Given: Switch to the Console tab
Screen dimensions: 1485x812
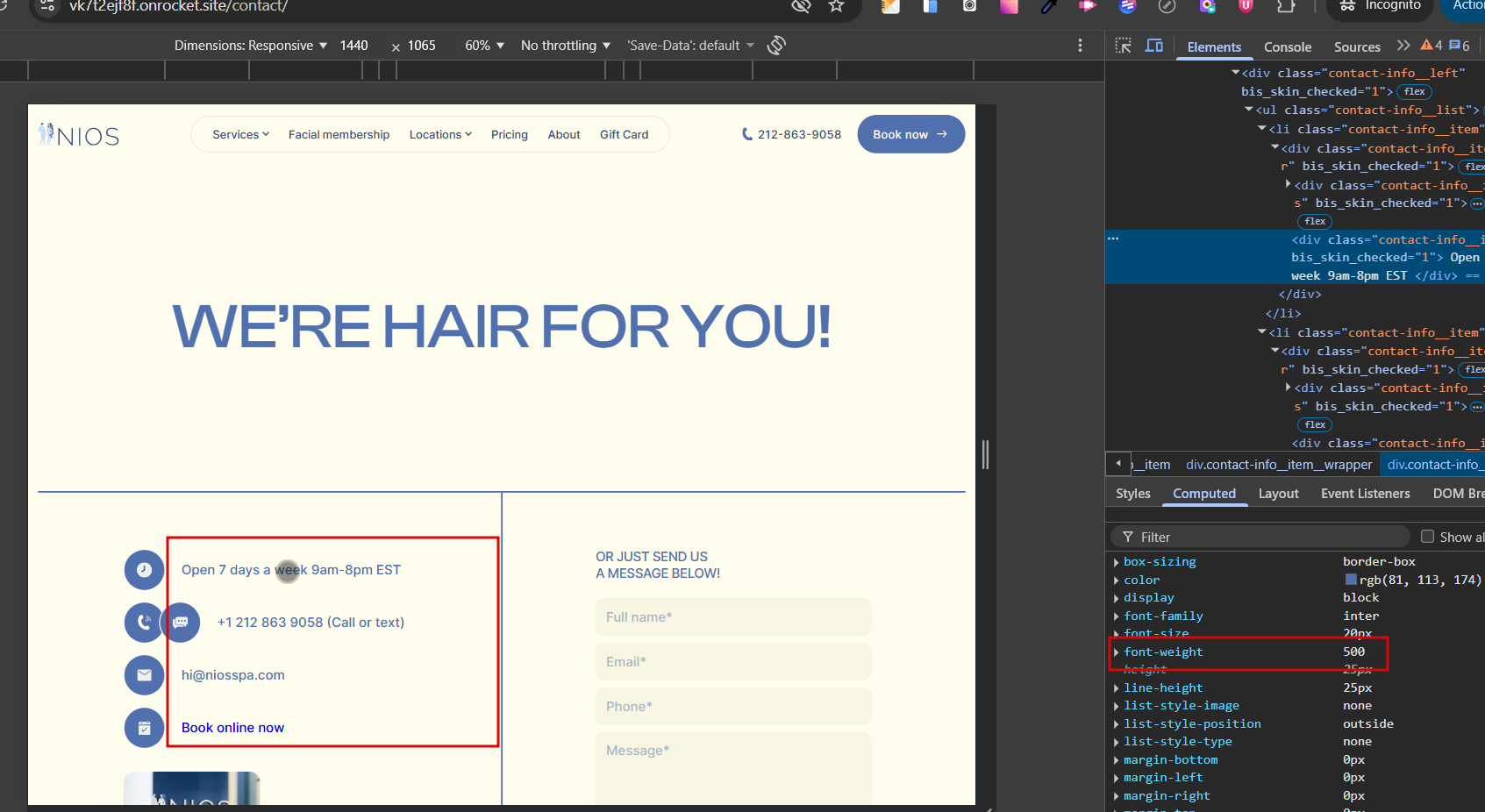Looking at the screenshot, I should coord(1287,47).
